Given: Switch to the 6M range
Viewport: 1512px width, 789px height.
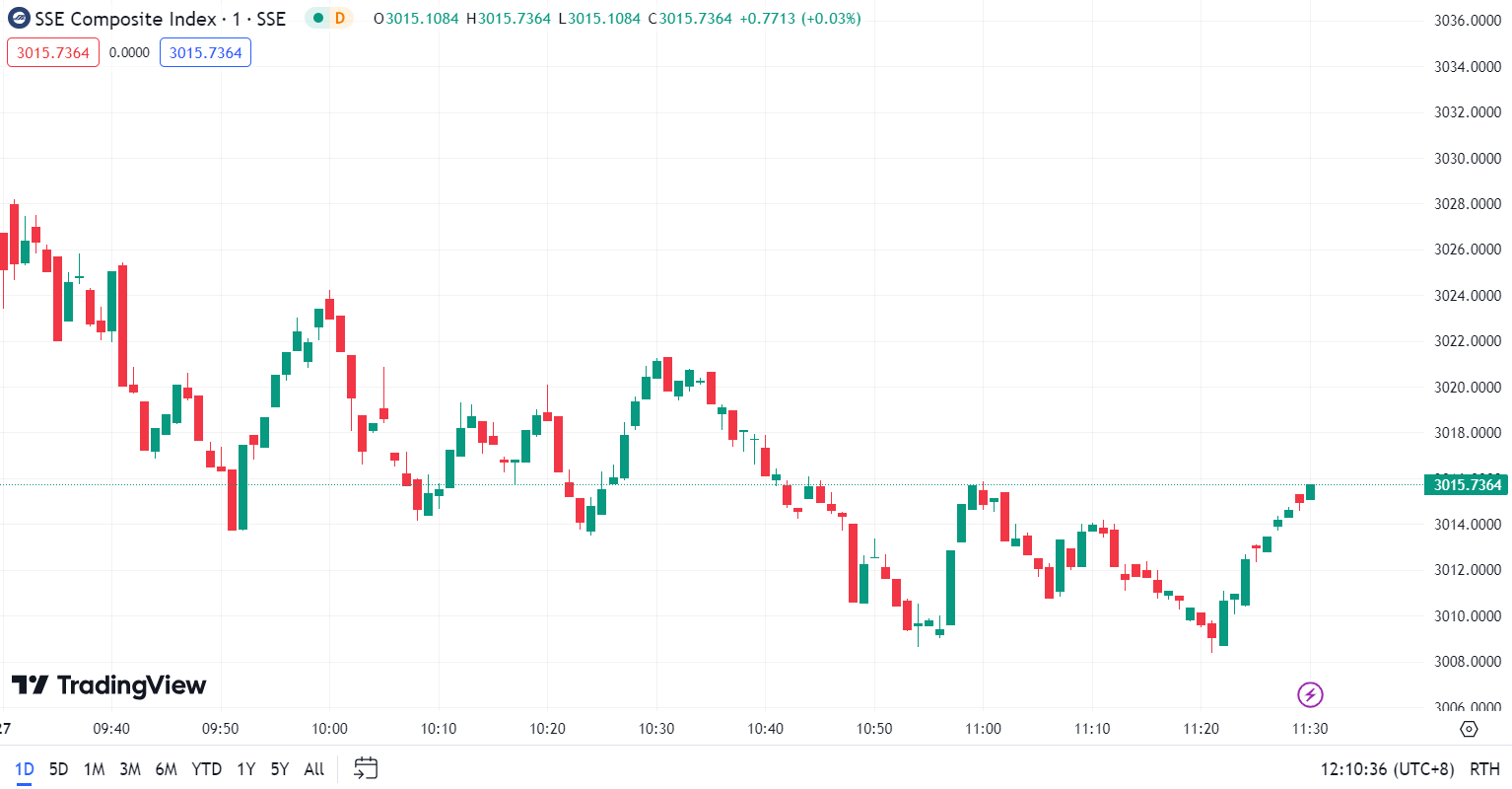Looking at the screenshot, I should [166, 769].
